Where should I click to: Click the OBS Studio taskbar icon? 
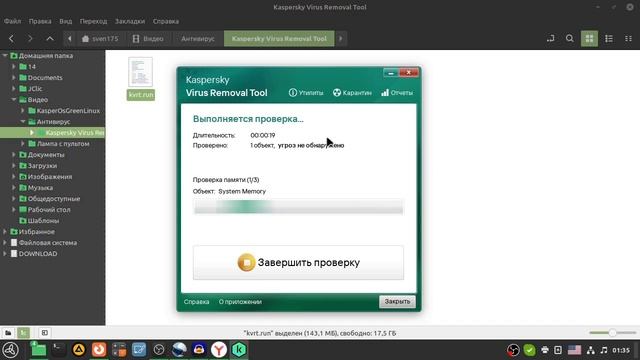(x=159, y=350)
